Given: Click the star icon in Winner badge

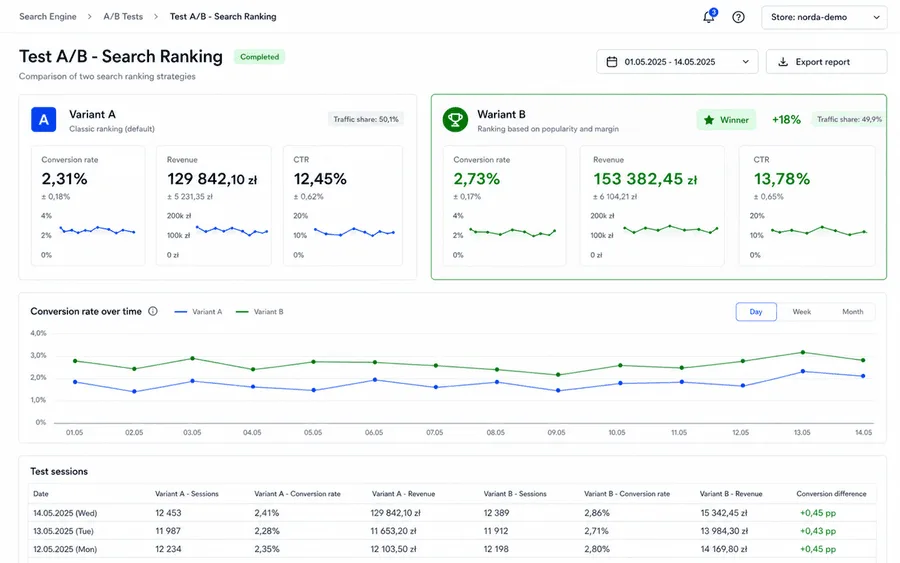Looking at the screenshot, I should pos(709,120).
